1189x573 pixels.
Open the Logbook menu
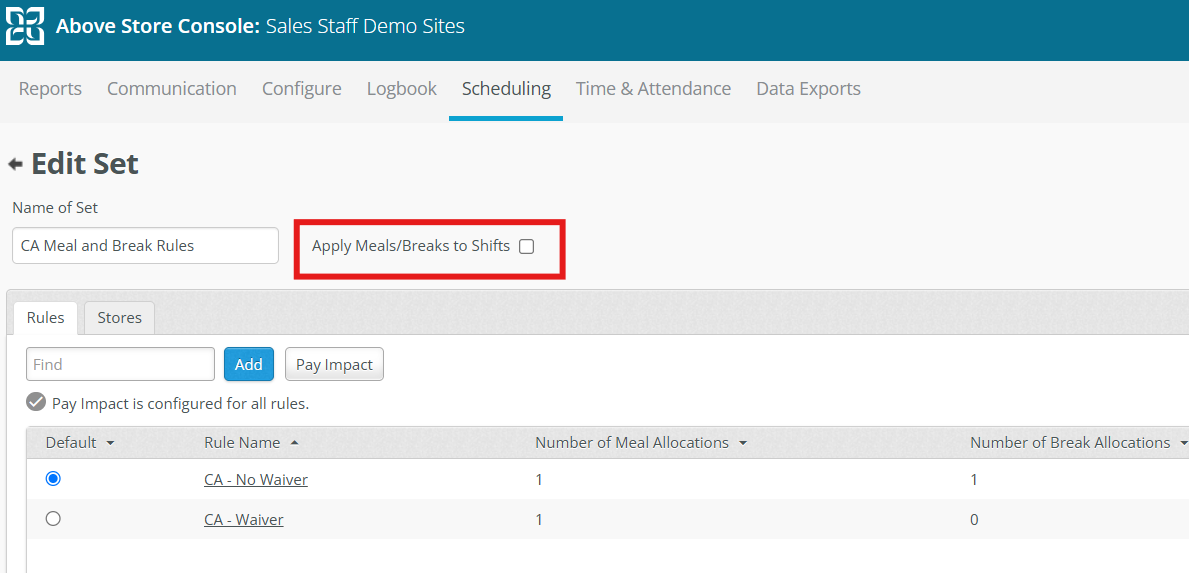402,89
